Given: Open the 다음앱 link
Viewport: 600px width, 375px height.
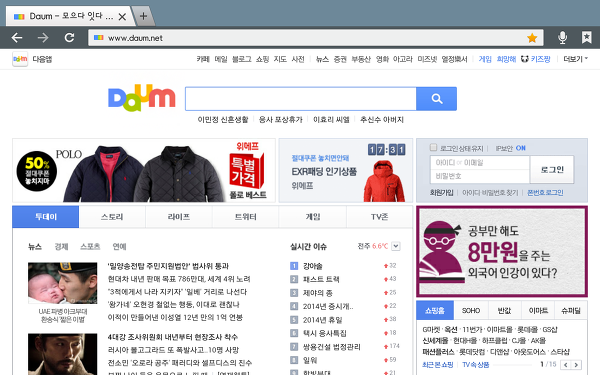Looking at the screenshot, I should pyautogui.click(x=42, y=59).
